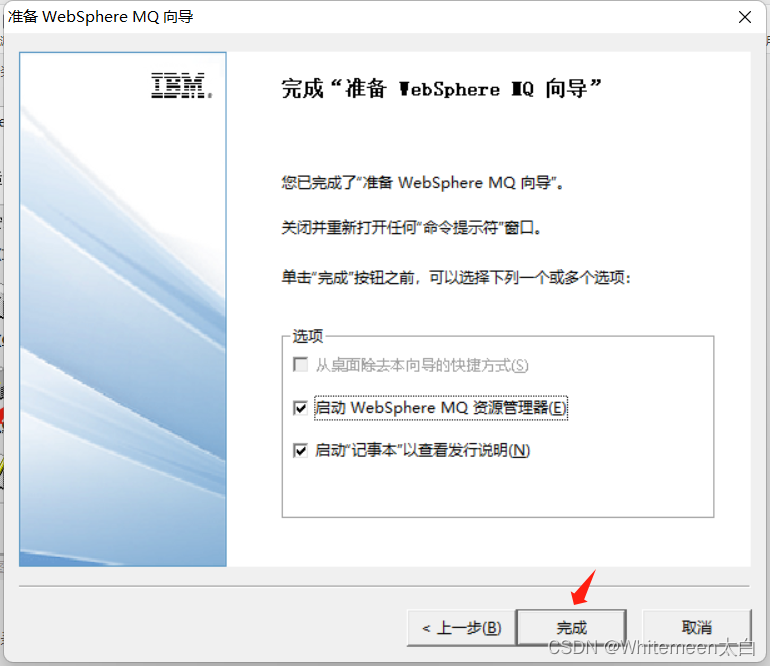Image resolution: width=770 pixels, height=666 pixels.
Task: Click the heading 完成"准备 WebSphere MQ 向导"
Action: tap(441, 89)
